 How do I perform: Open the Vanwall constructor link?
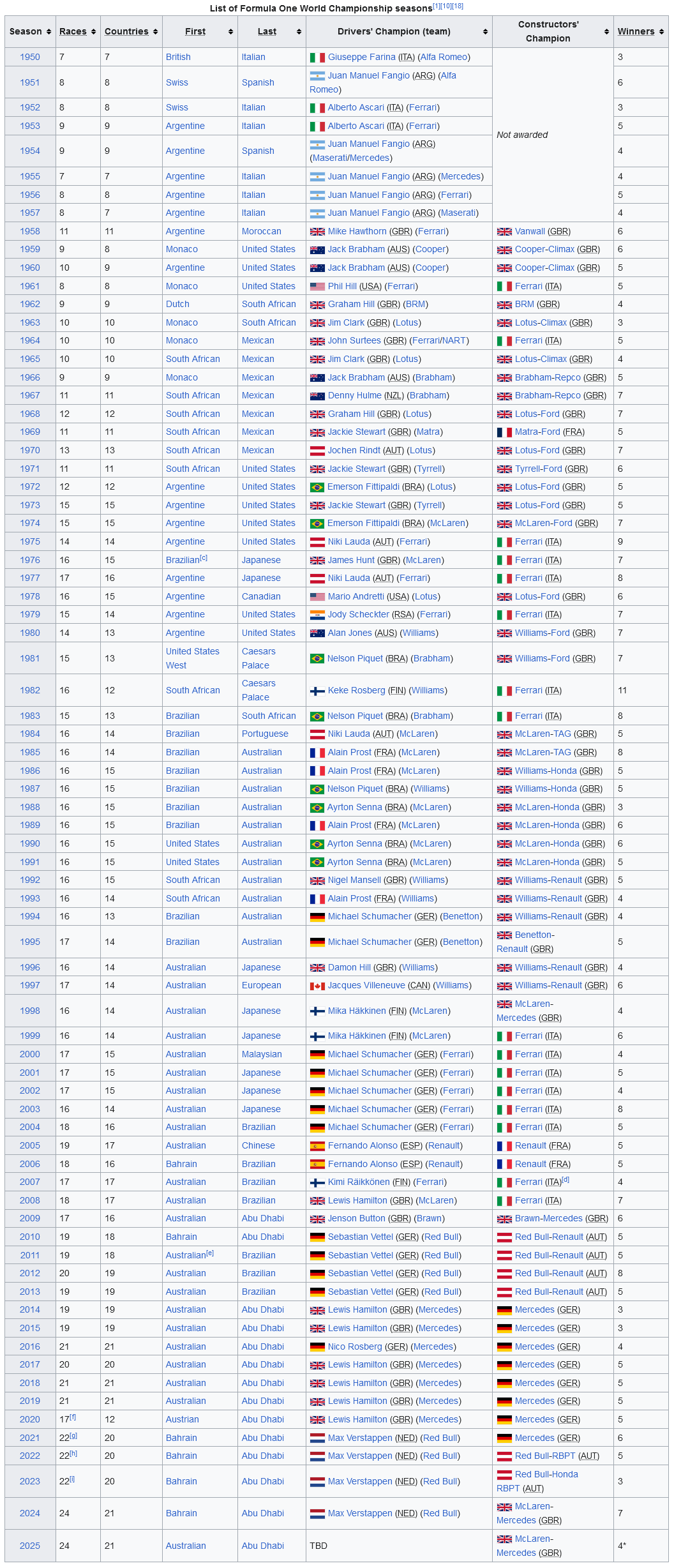coord(530,231)
